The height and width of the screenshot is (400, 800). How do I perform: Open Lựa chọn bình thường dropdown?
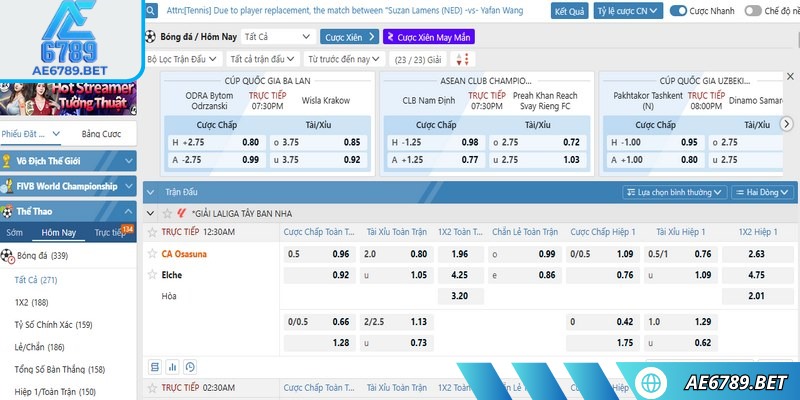[x=674, y=192]
